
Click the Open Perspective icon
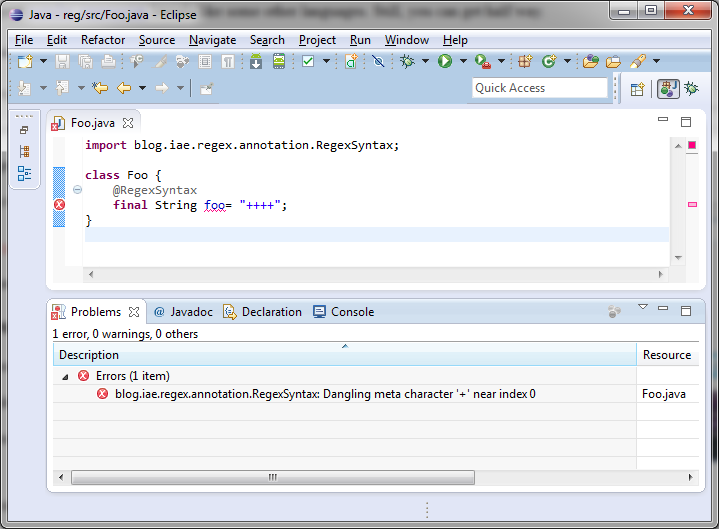[x=637, y=89]
